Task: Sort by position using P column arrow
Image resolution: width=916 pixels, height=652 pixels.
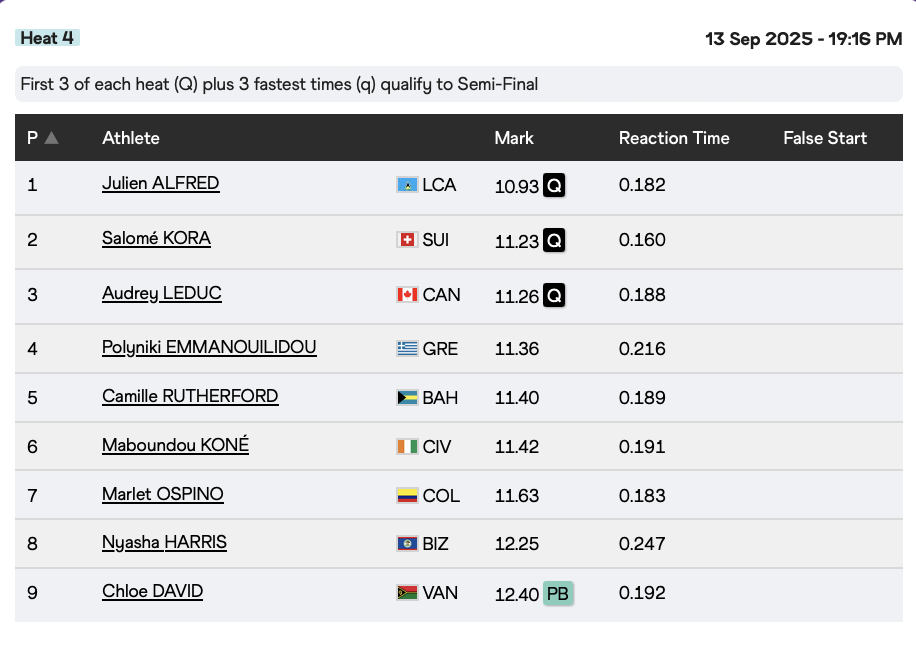Action: tap(51, 138)
